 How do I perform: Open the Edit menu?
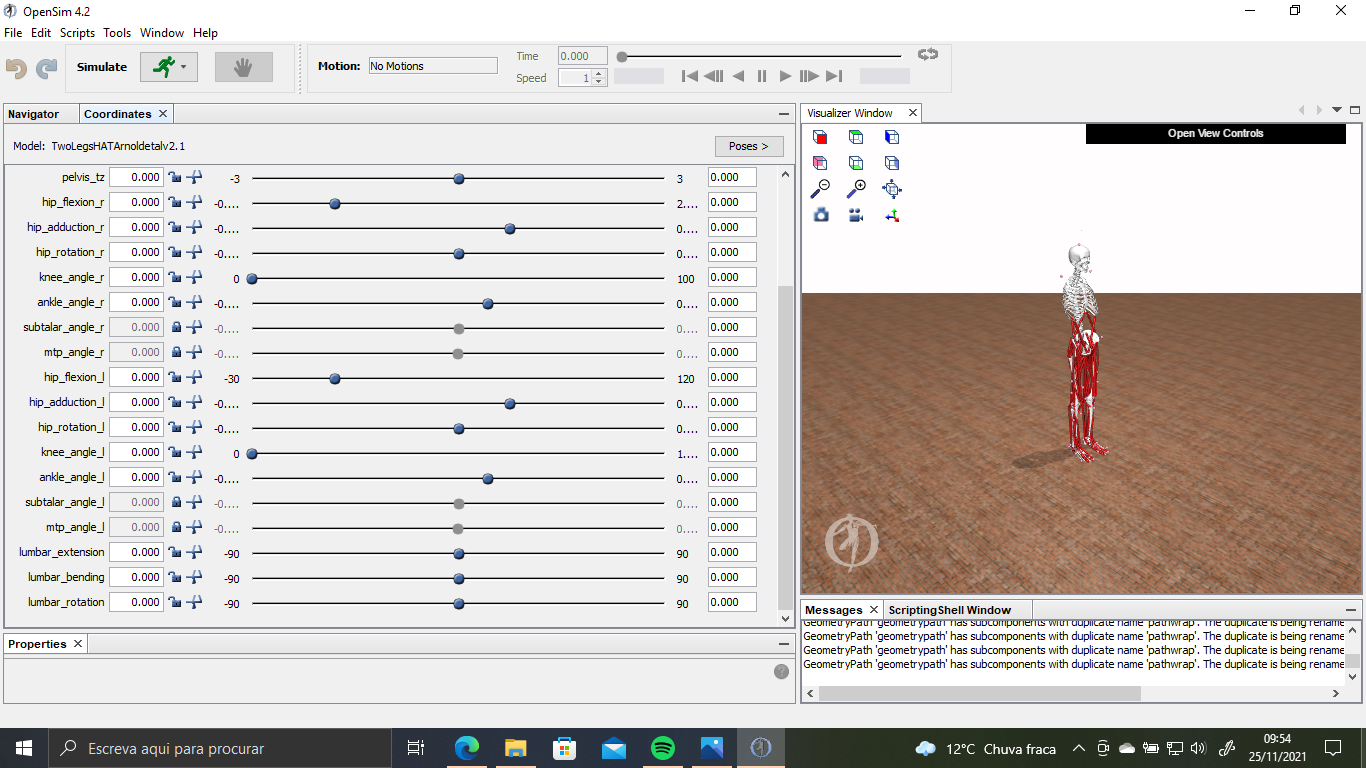(x=41, y=33)
